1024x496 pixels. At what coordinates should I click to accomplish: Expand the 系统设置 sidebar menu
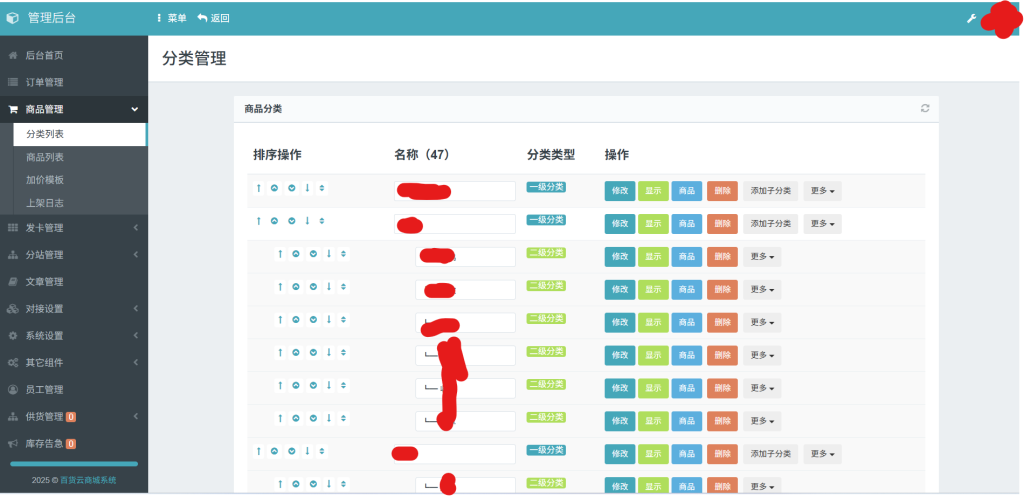[74, 335]
